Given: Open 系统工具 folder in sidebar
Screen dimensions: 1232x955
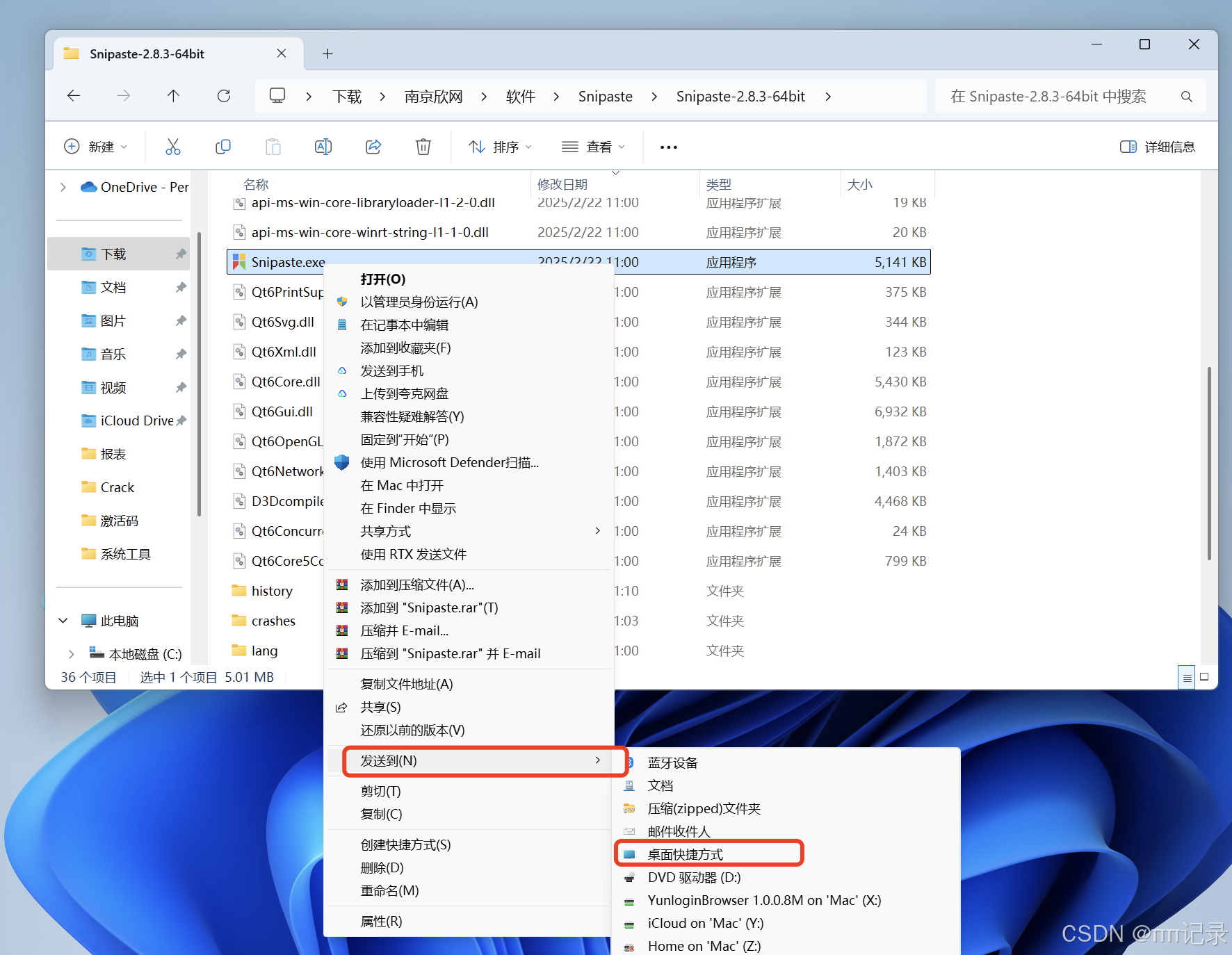Looking at the screenshot, I should (119, 554).
